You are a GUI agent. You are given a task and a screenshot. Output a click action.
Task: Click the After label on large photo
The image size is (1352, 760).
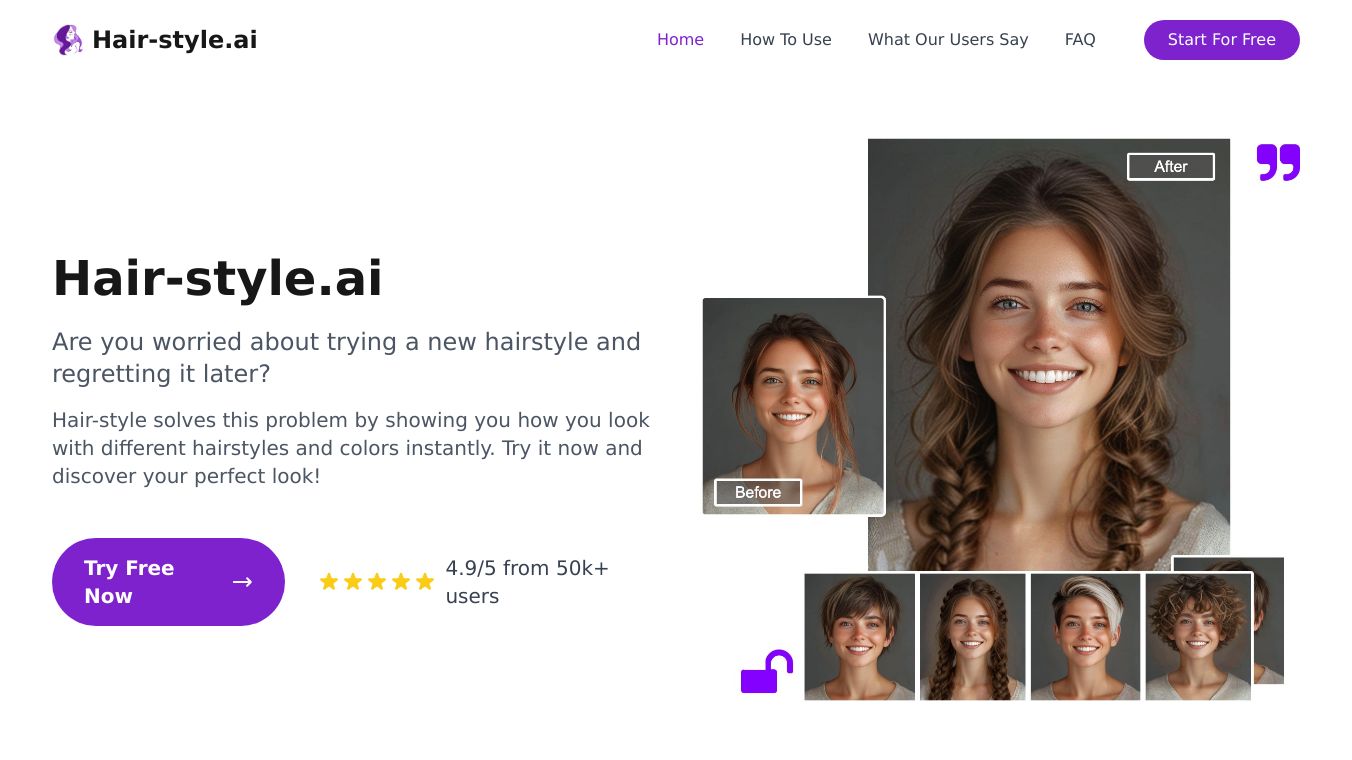1171,167
